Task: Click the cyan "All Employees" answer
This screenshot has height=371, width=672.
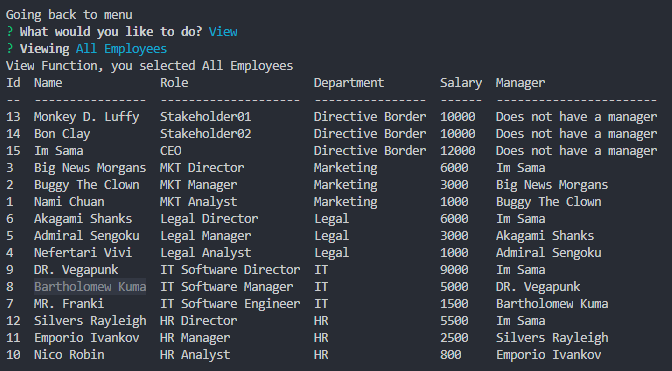Action: (121, 49)
